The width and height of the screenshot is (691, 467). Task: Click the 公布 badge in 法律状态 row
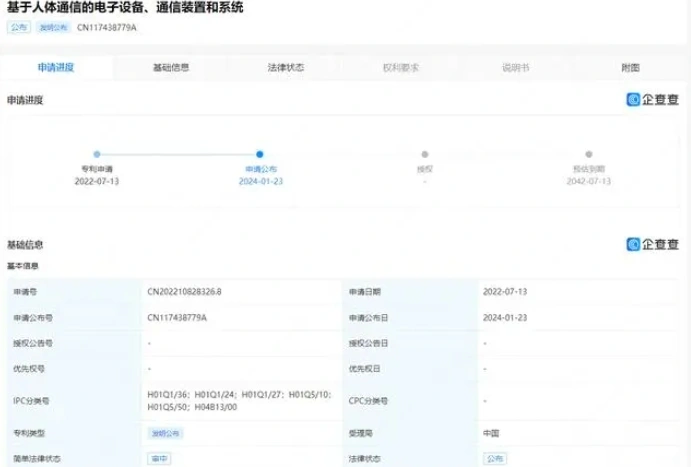pos(494,457)
